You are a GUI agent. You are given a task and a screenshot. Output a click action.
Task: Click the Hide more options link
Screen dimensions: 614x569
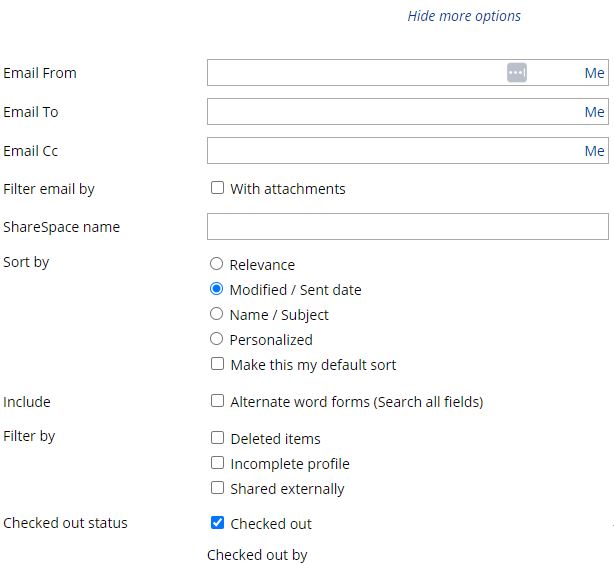[464, 16]
